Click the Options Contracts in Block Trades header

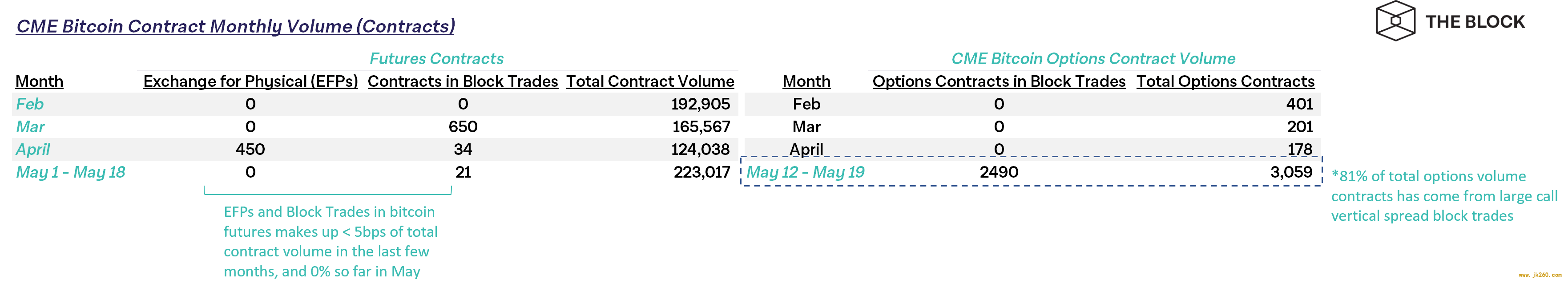pyautogui.click(x=999, y=81)
